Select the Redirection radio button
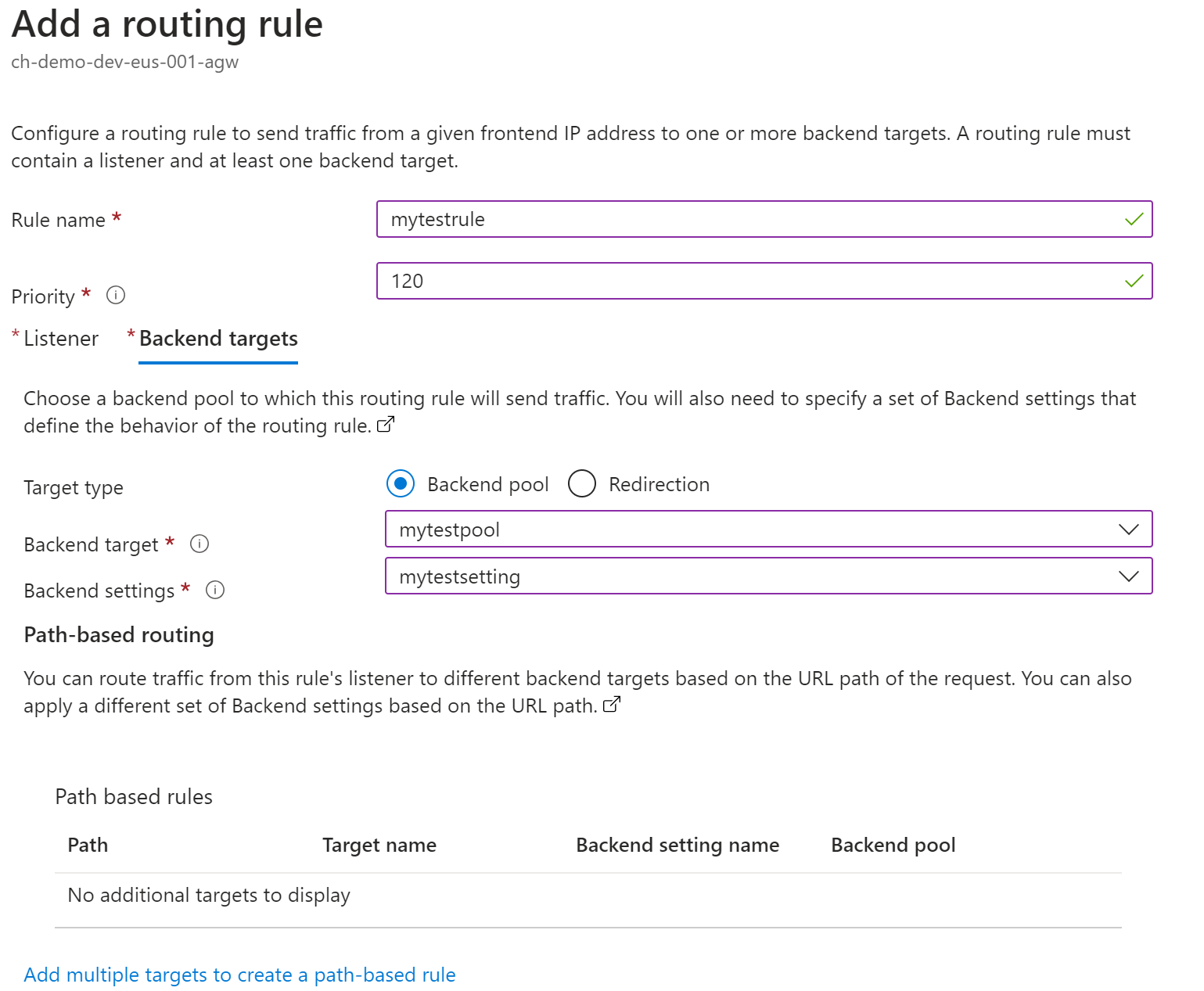 582,484
